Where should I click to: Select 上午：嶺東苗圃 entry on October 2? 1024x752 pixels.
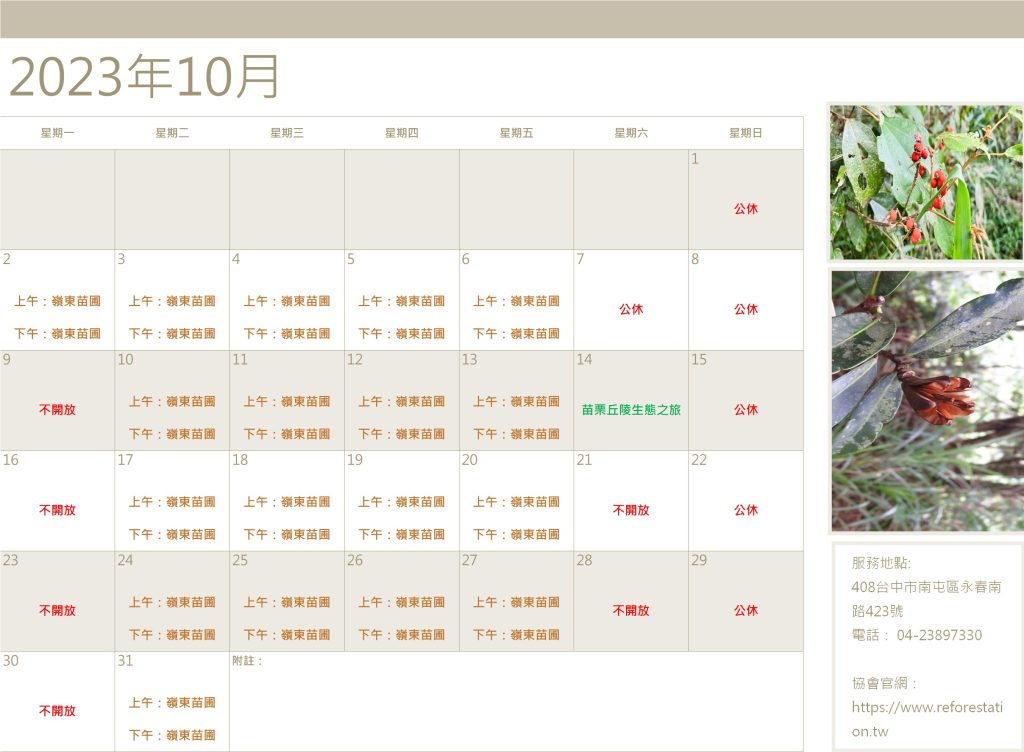point(57,301)
